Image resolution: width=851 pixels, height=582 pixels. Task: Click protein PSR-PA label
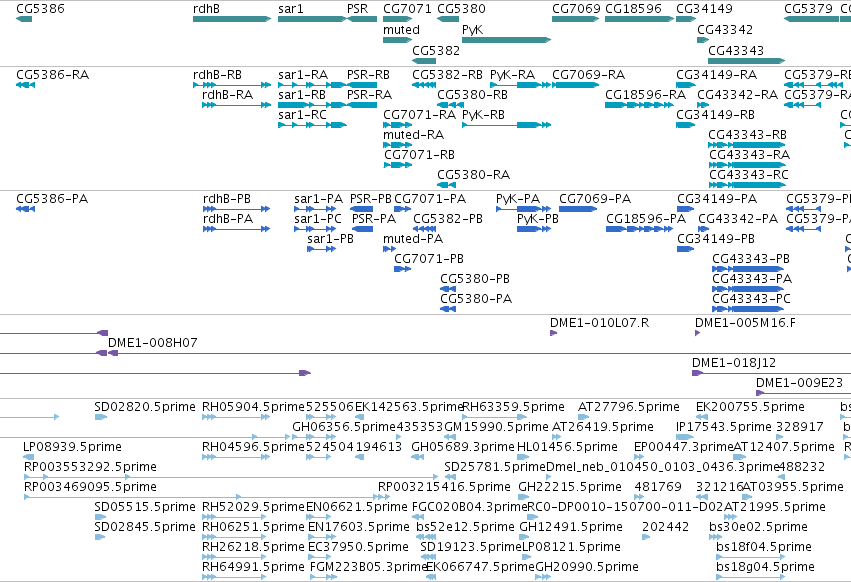(373, 219)
